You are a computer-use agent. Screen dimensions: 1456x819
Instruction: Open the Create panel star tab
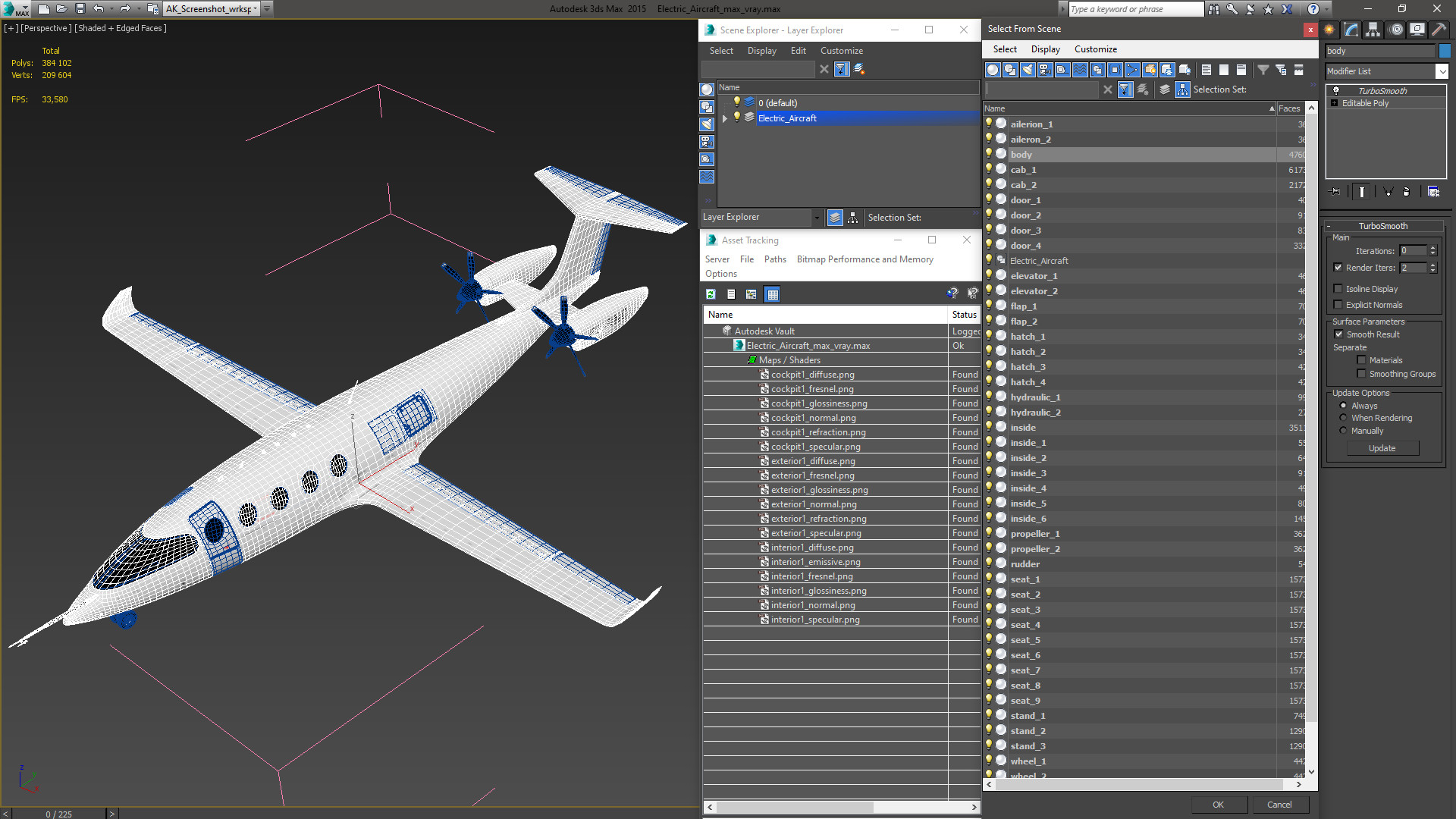click(1329, 30)
